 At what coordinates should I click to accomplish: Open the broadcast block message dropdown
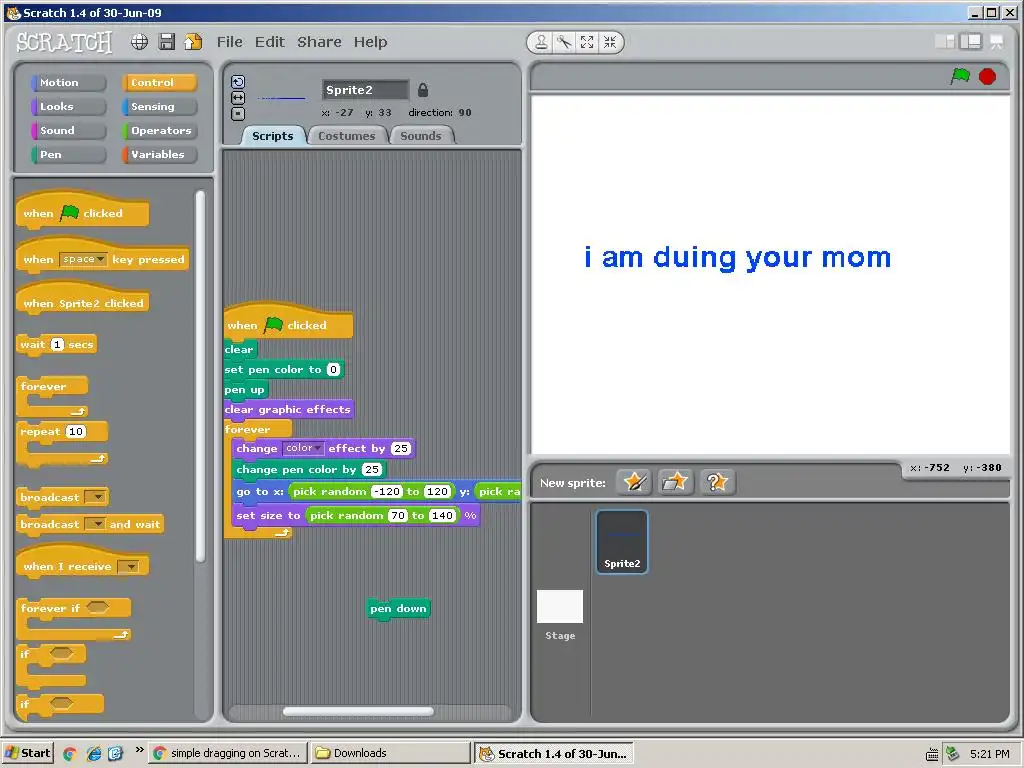click(97, 497)
